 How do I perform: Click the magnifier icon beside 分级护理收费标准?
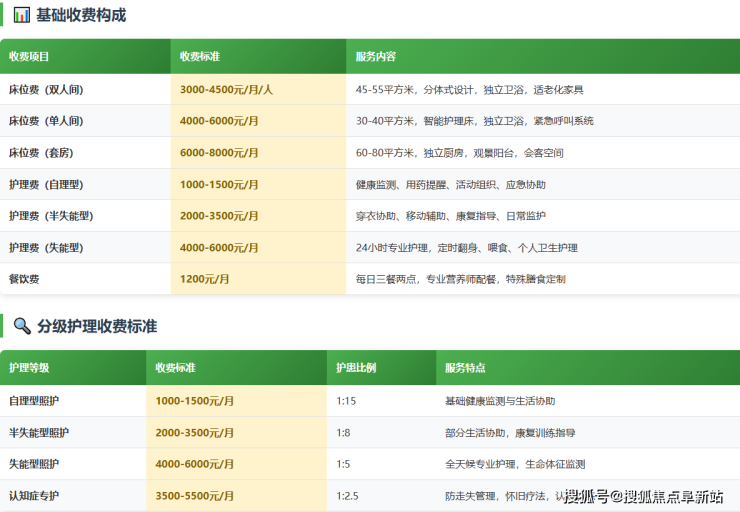pos(21,326)
